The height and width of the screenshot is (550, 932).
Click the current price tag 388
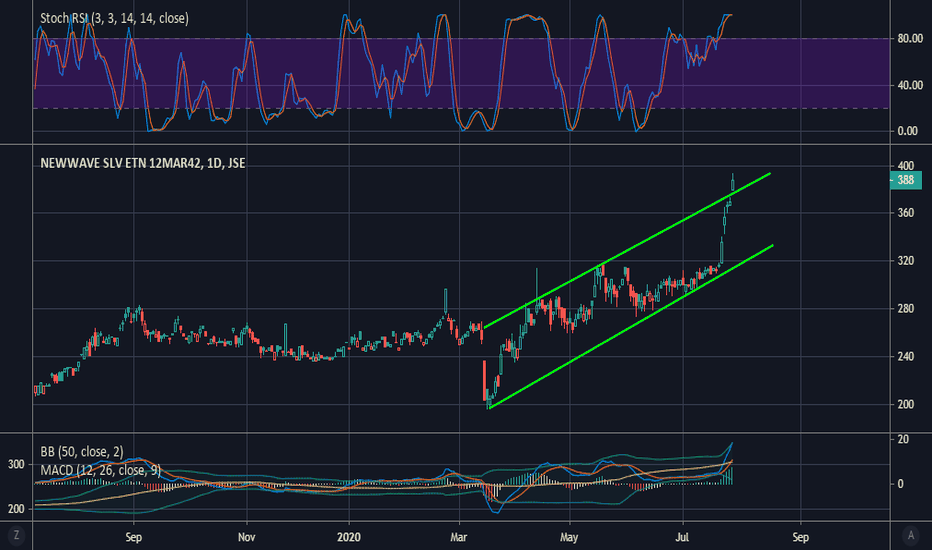click(905, 180)
